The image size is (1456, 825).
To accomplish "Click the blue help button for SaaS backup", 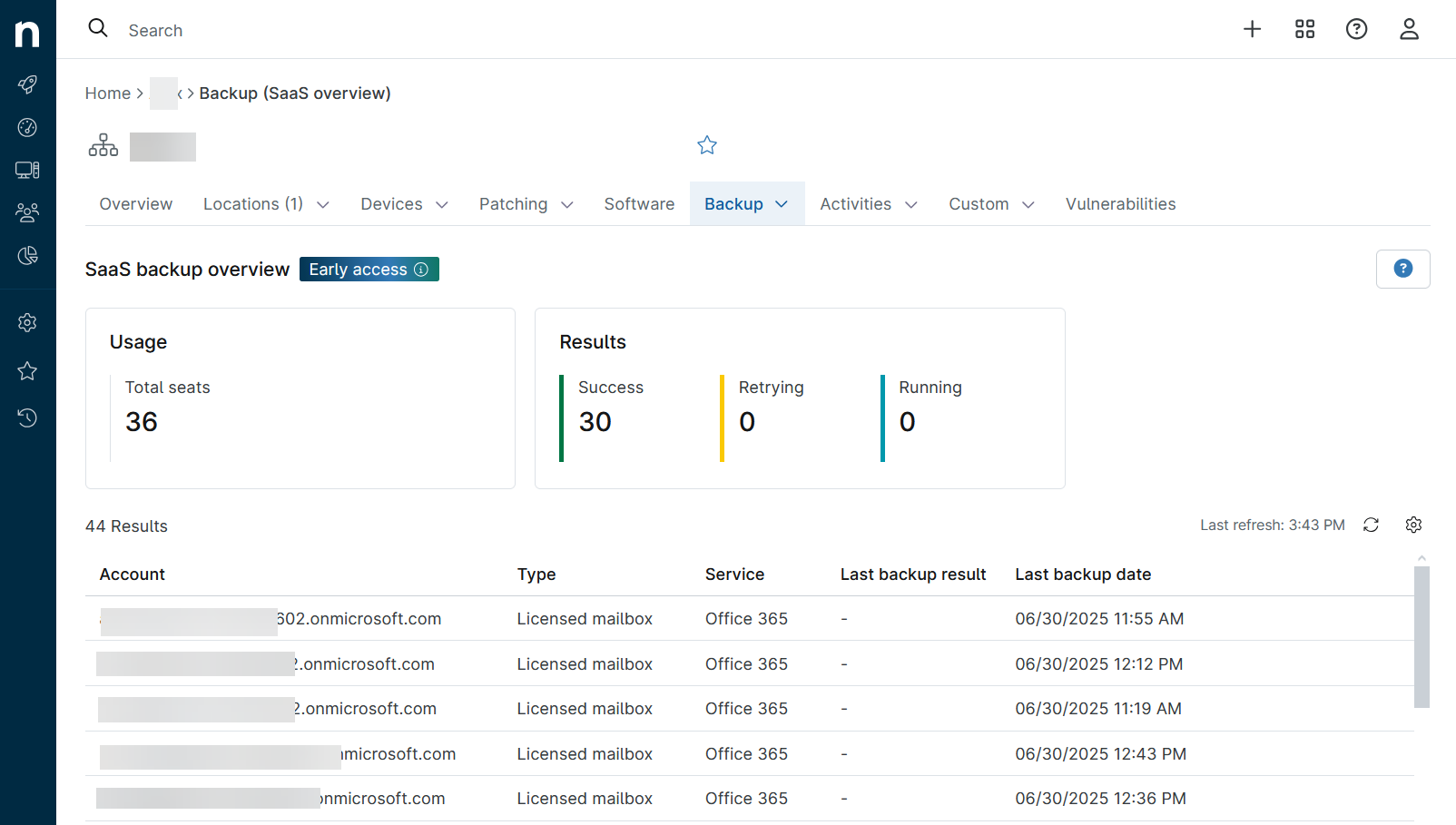I will pos(1402,269).
